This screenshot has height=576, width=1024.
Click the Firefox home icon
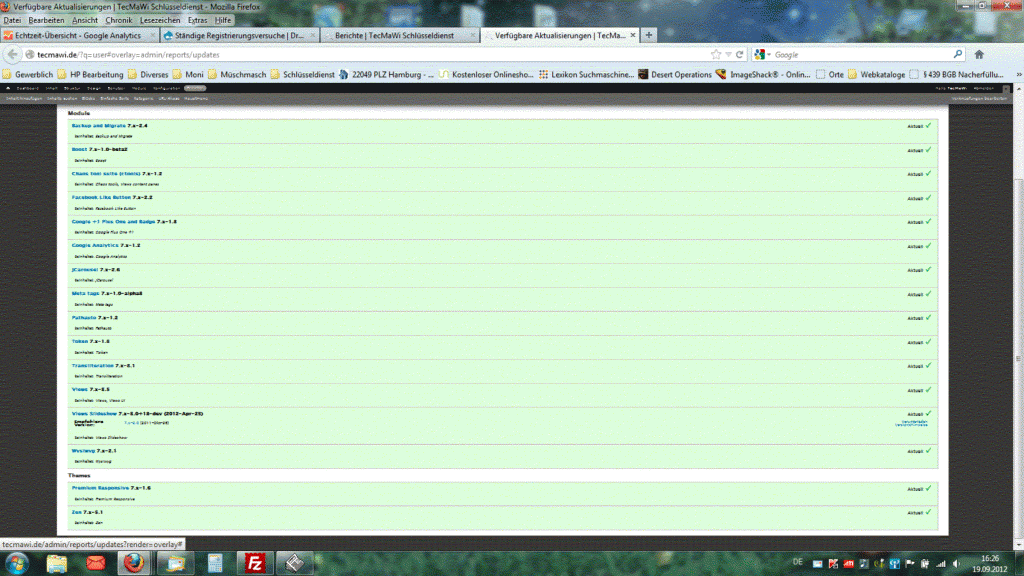click(x=978, y=54)
